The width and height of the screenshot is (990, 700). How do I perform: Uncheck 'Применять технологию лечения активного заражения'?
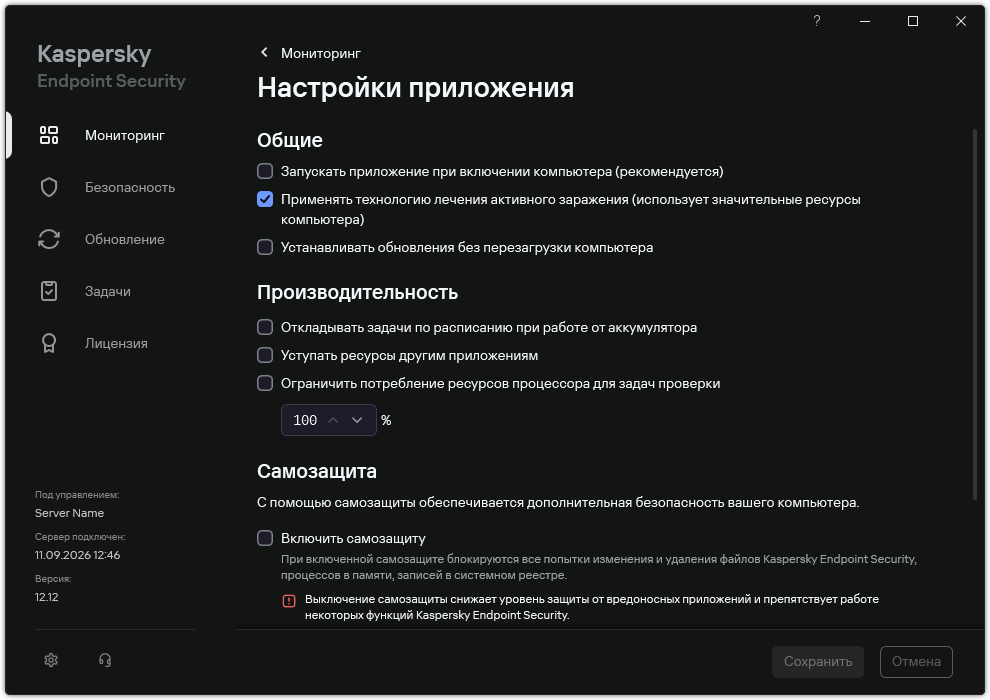click(x=265, y=199)
